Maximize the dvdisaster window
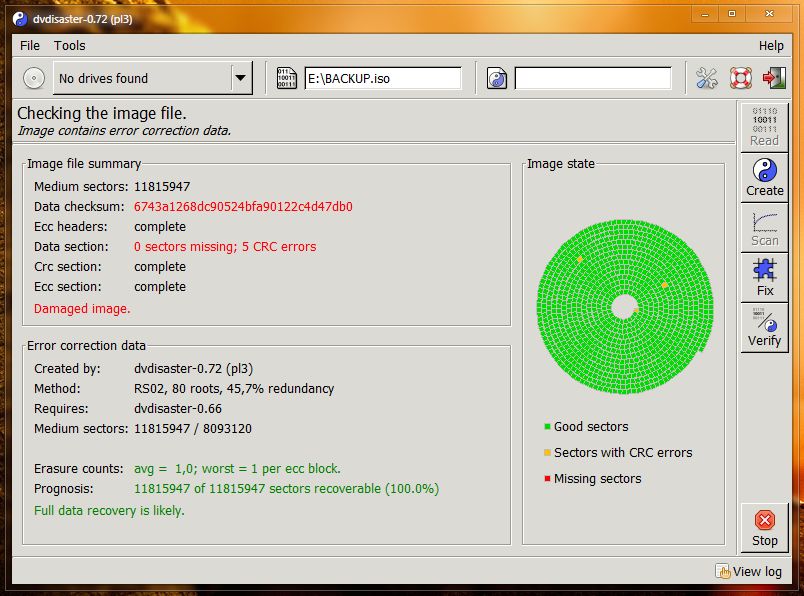 click(x=732, y=14)
